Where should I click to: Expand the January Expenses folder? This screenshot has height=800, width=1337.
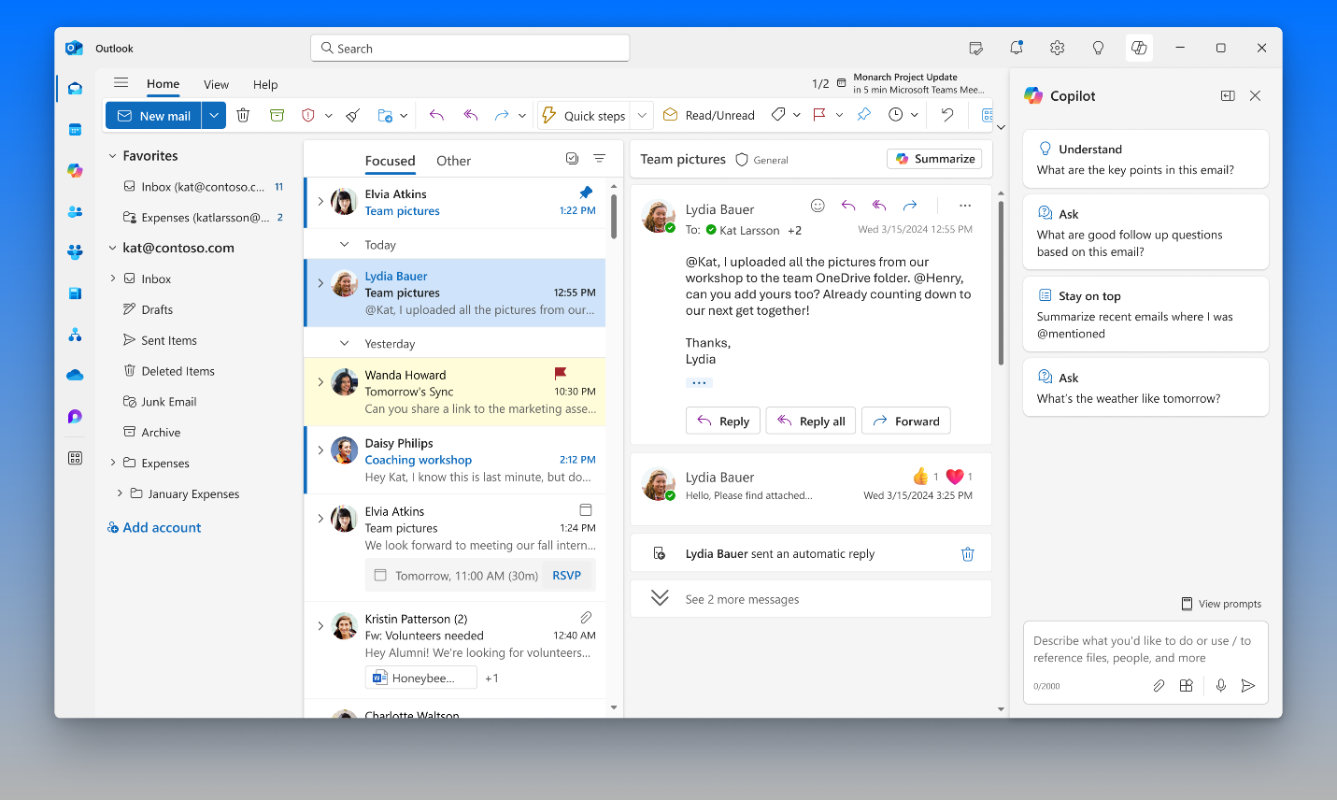click(x=120, y=494)
